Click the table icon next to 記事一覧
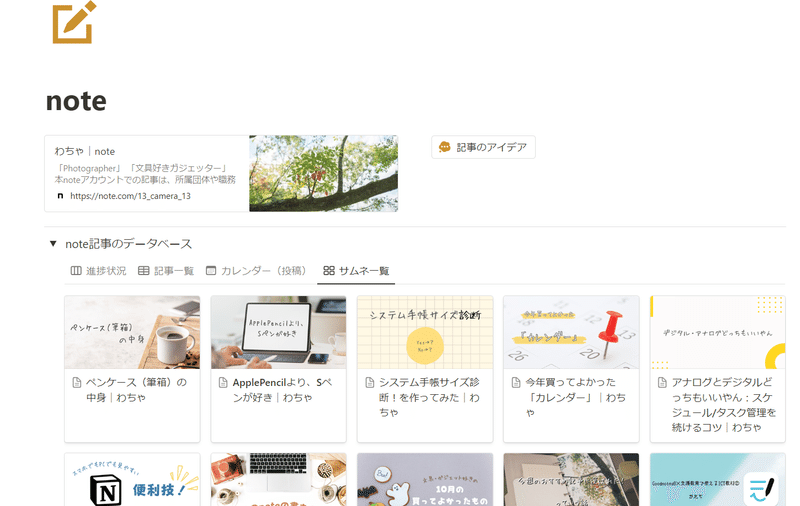Image resolution: width=800 pixels, height=506 pixels. pyautogui.click(x=144, y=271)
